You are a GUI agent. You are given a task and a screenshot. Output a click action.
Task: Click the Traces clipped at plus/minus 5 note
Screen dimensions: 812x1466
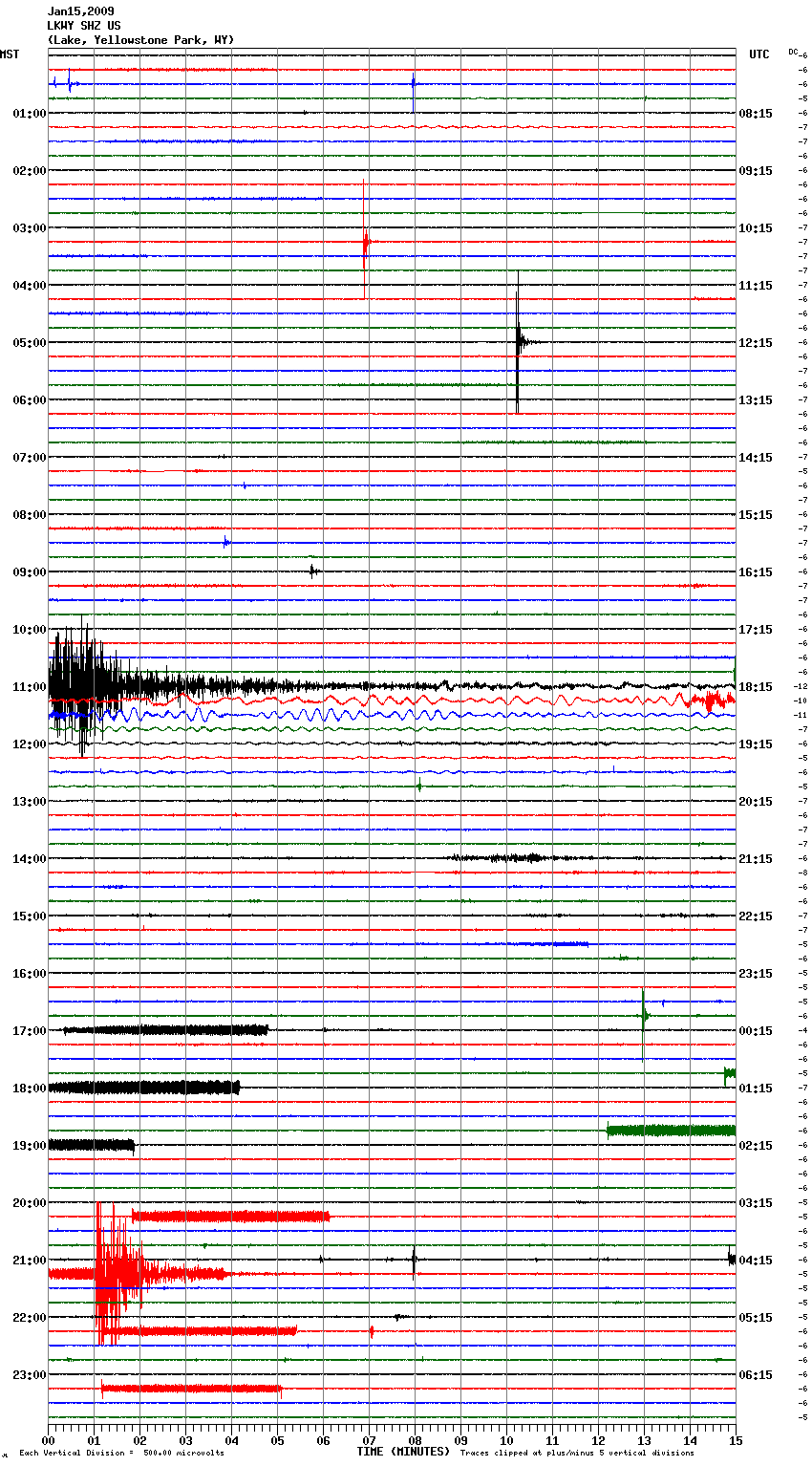click(577, 1454)
